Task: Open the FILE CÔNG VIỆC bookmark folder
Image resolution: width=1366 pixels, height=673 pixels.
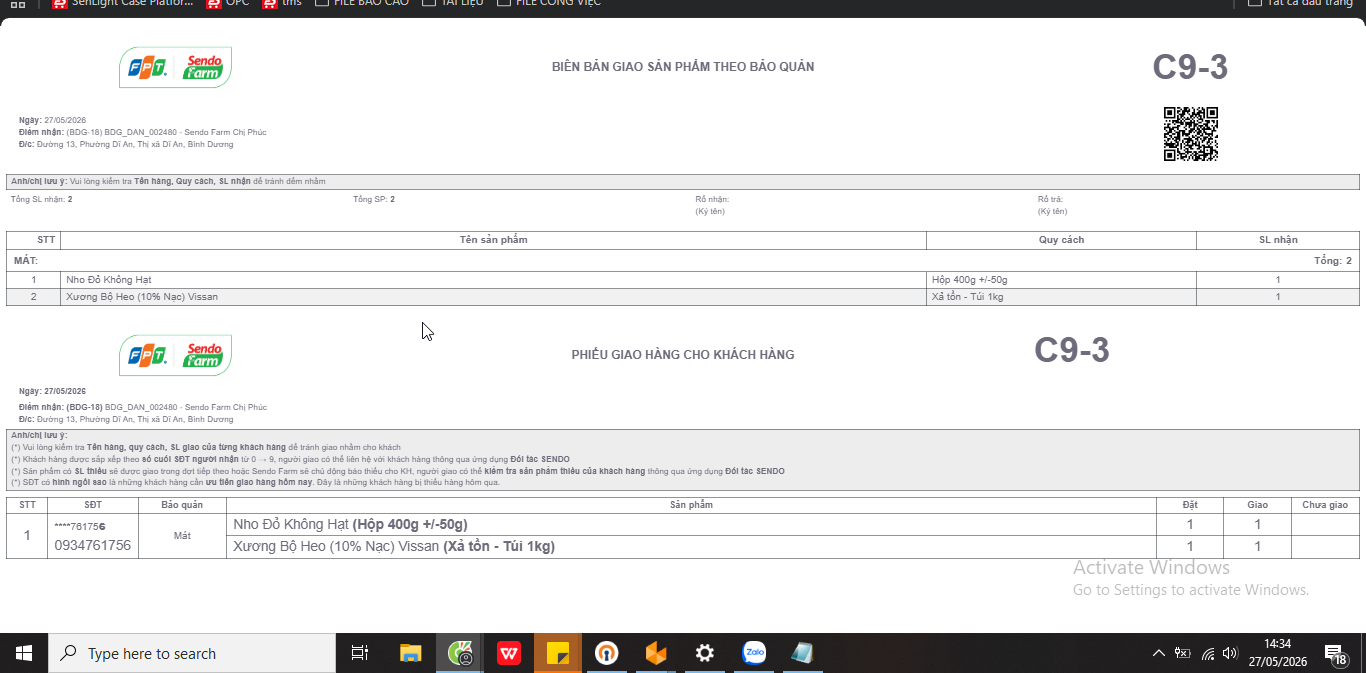Action: click(550, 3)
